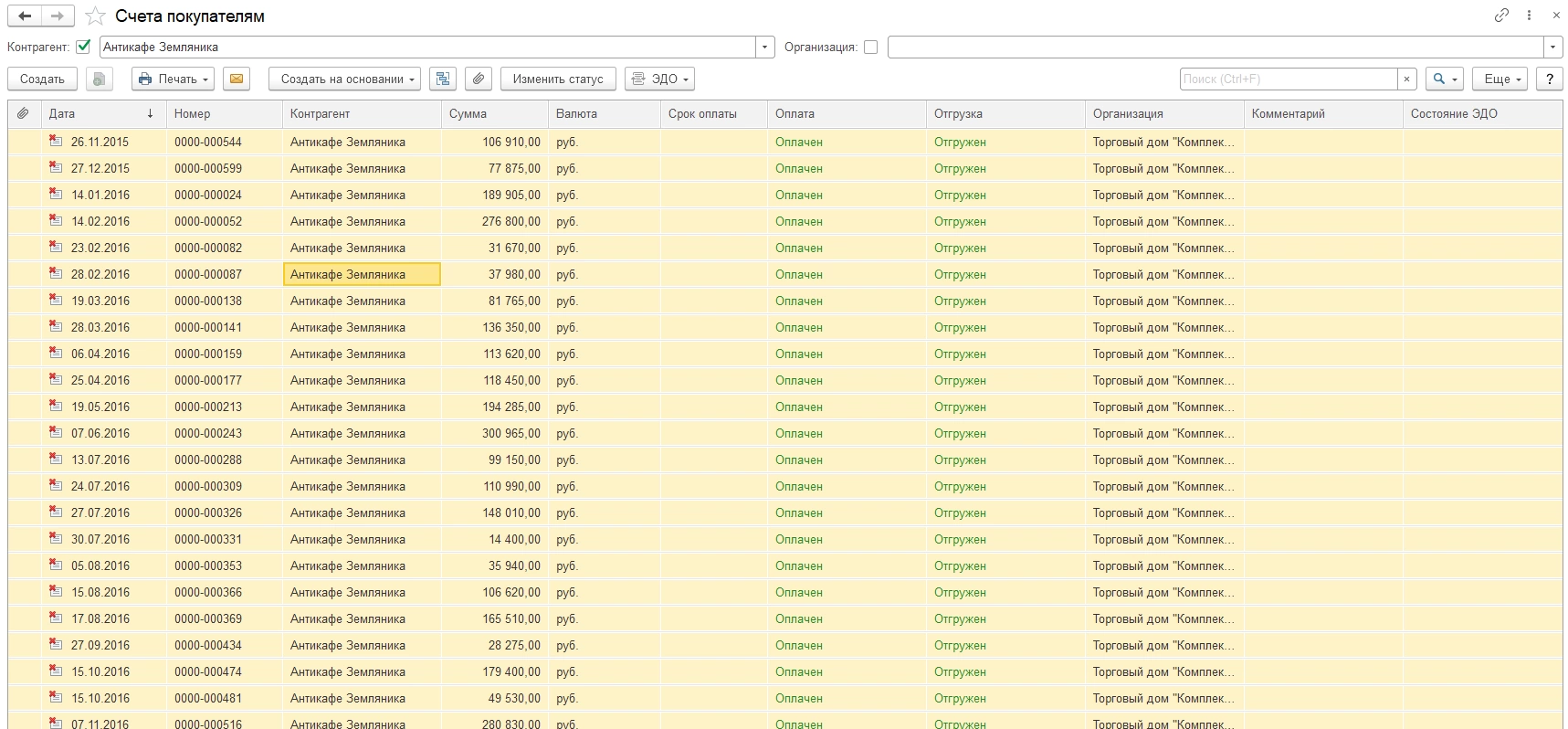Uncheck the Контрагент filter checkbox
Image resolution: width=1568 pixels, height=729 pixels.
tap(84, 47)
